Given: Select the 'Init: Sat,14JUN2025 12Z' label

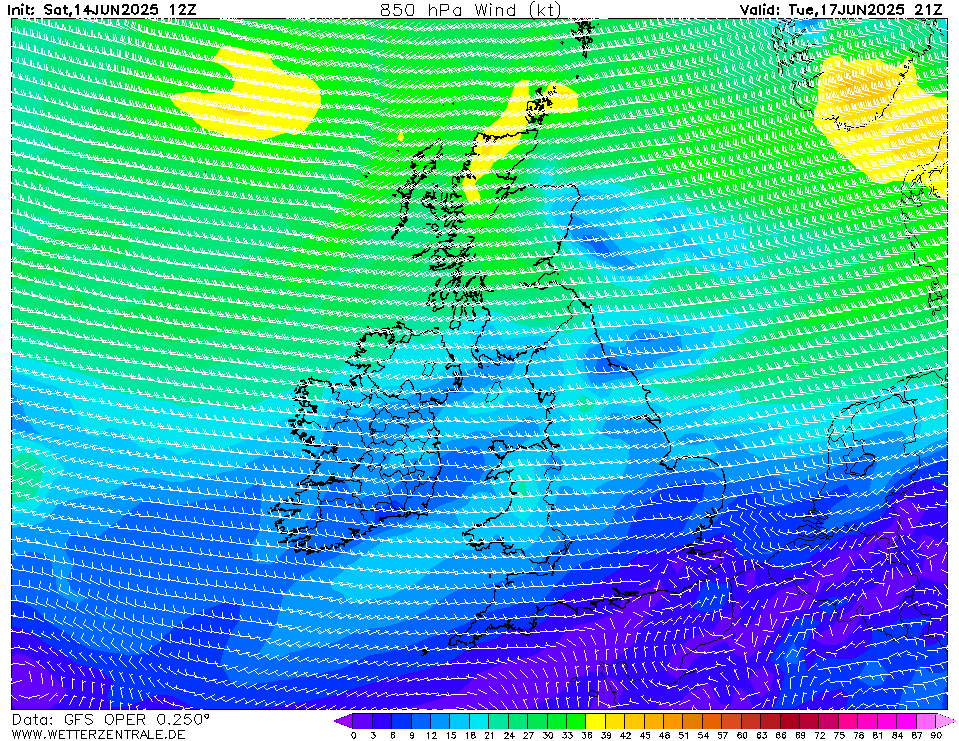Looking at the screenshot, I should click(x=102, y=10).
